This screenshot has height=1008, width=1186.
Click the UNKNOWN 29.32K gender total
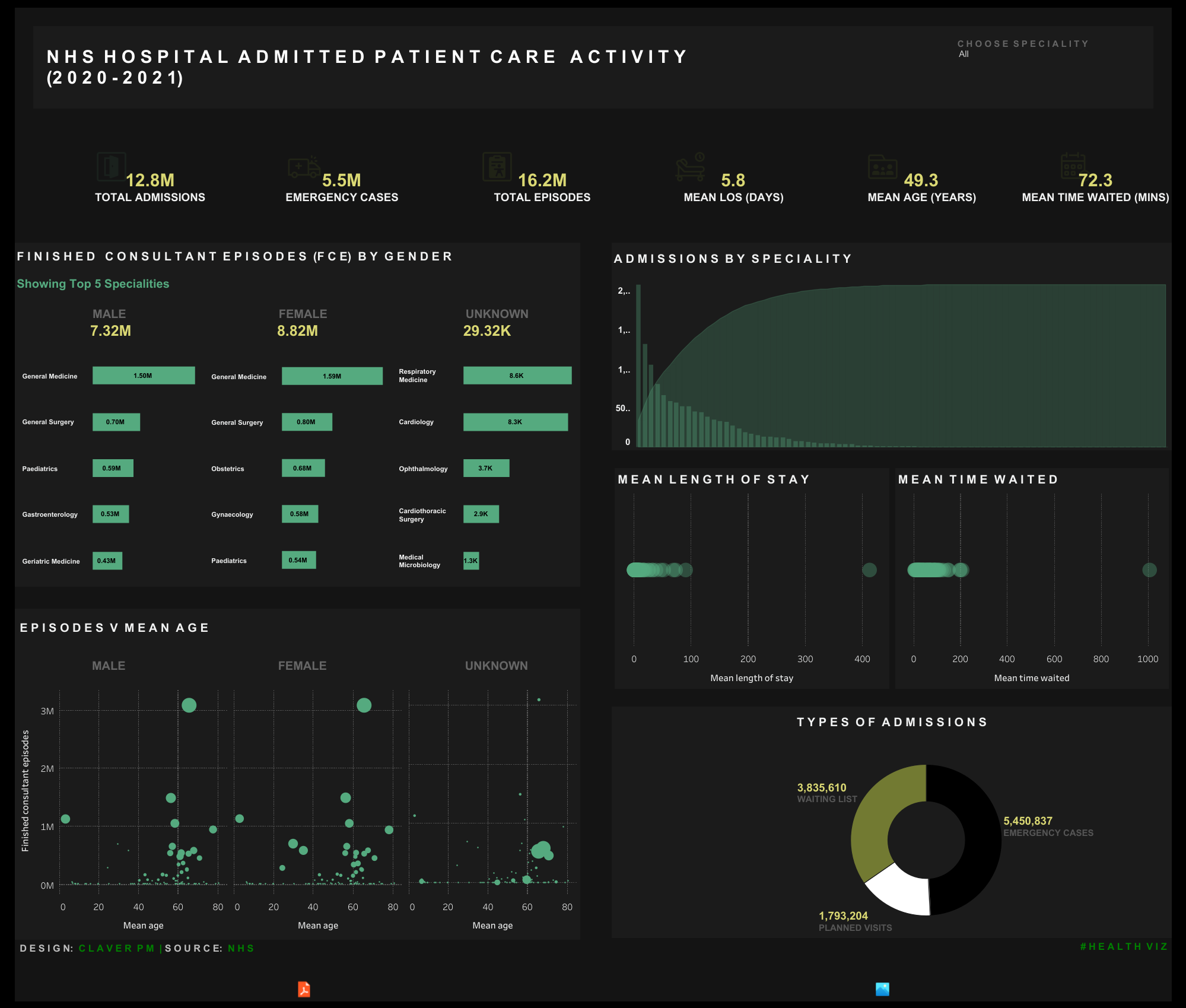pyautogui.click(x=487, y=330)
